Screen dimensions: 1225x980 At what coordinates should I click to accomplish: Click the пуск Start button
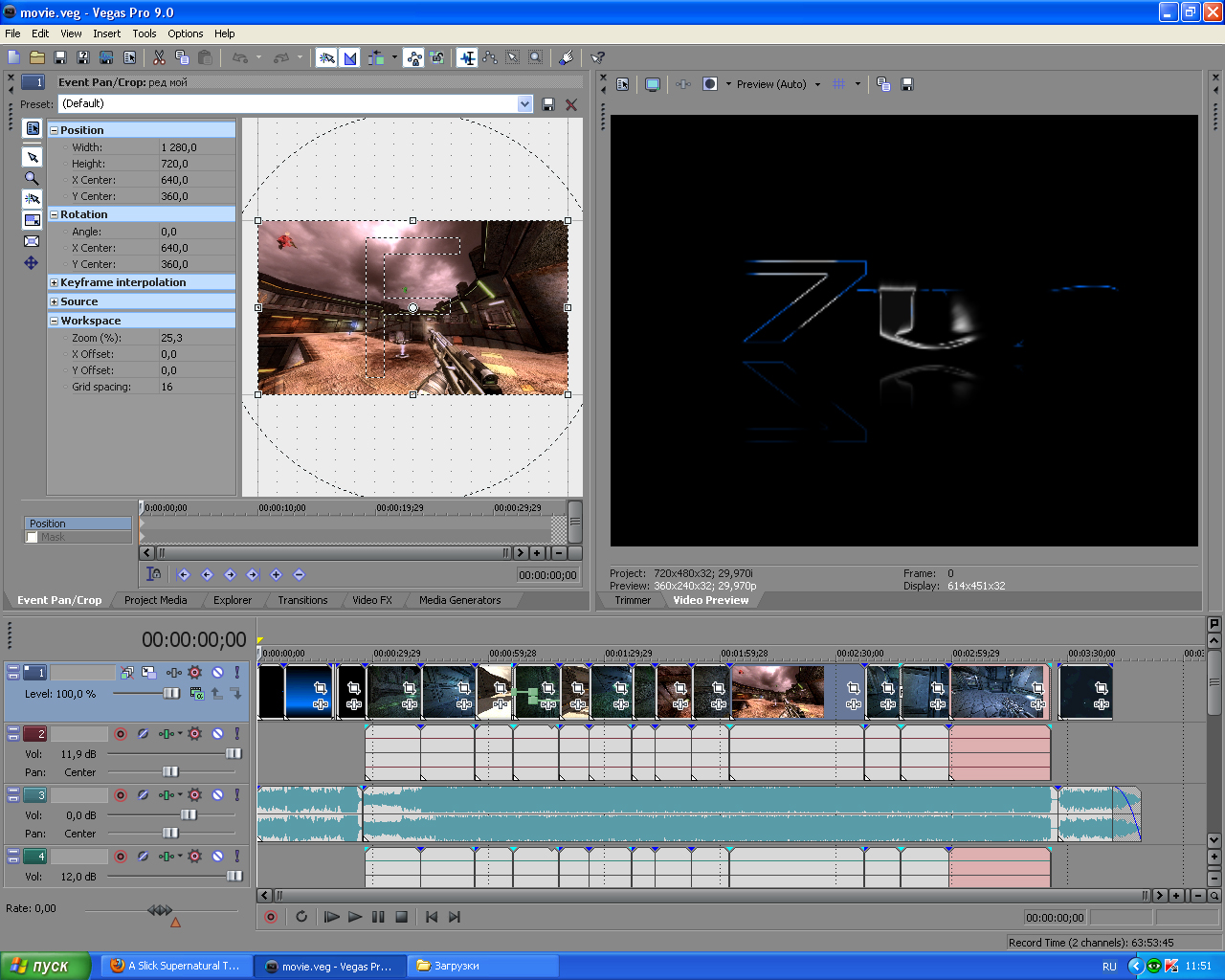coord(45,966)
